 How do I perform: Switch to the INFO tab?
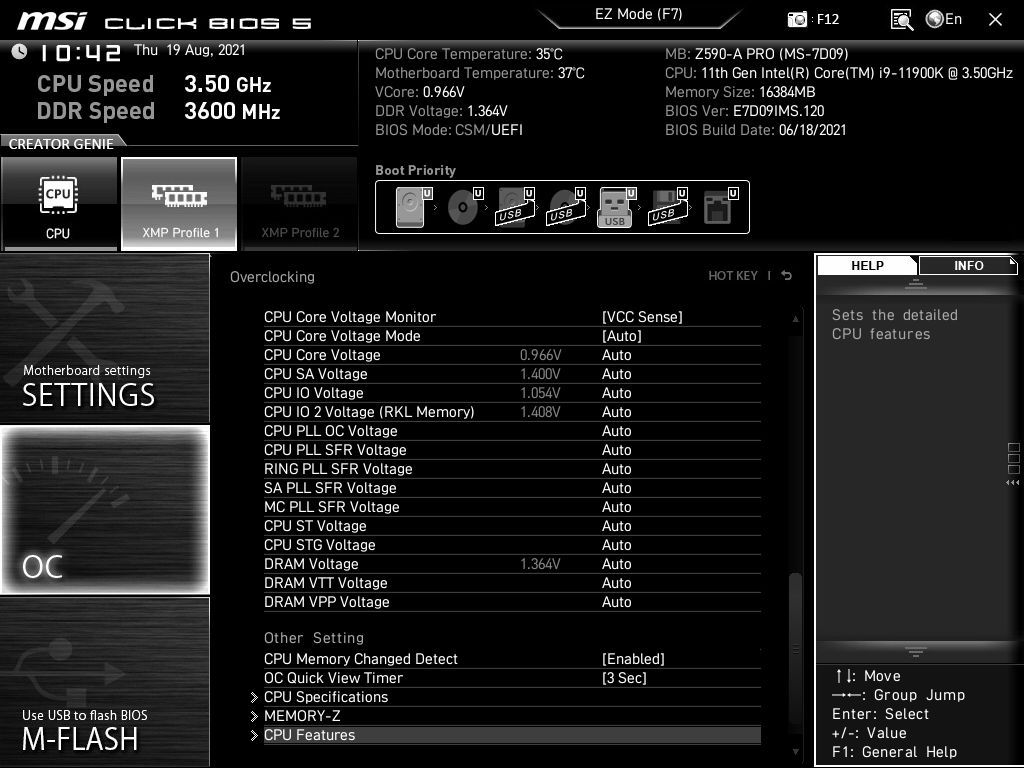968,266
